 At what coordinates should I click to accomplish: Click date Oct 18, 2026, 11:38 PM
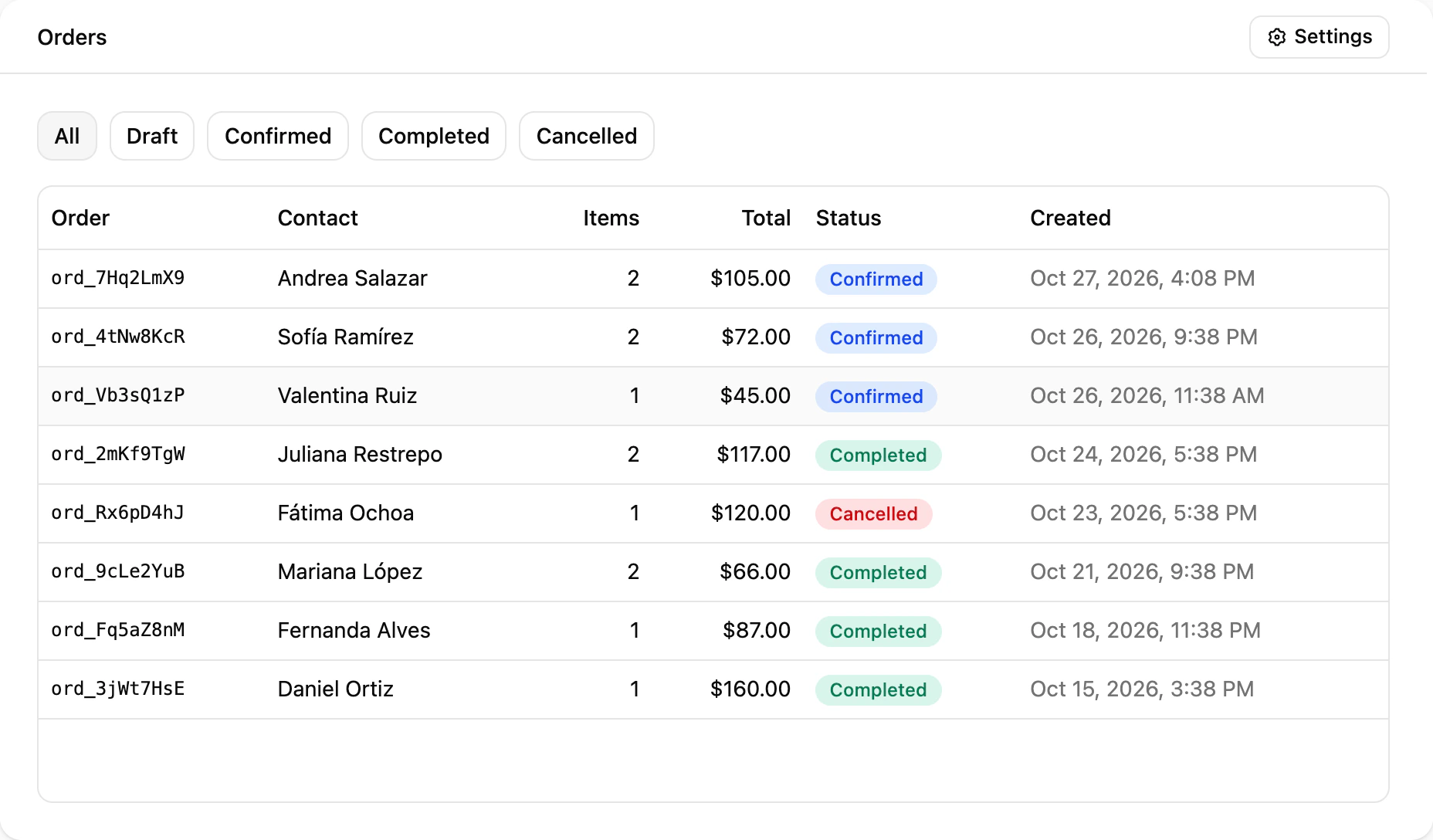click(1145, 630)
